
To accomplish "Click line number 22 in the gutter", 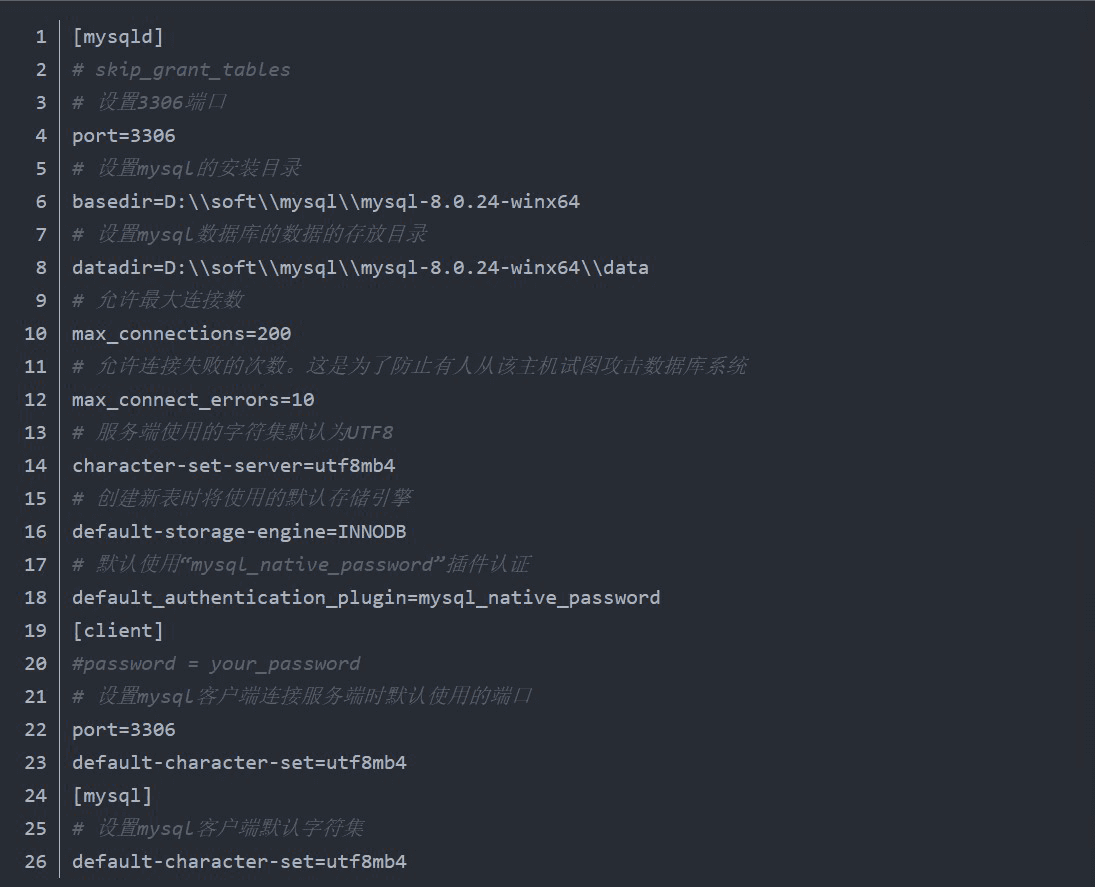I will [x=36, y=730].
